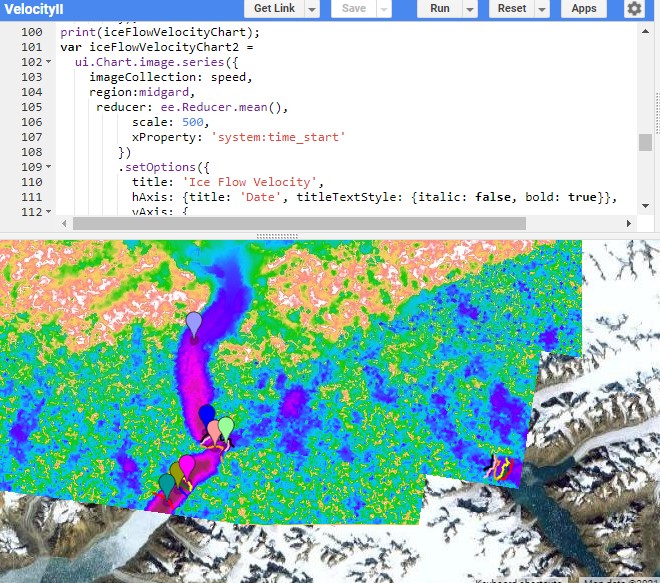
Task: Click the editor horizontal scrollbar
Action: coord(340,223)
